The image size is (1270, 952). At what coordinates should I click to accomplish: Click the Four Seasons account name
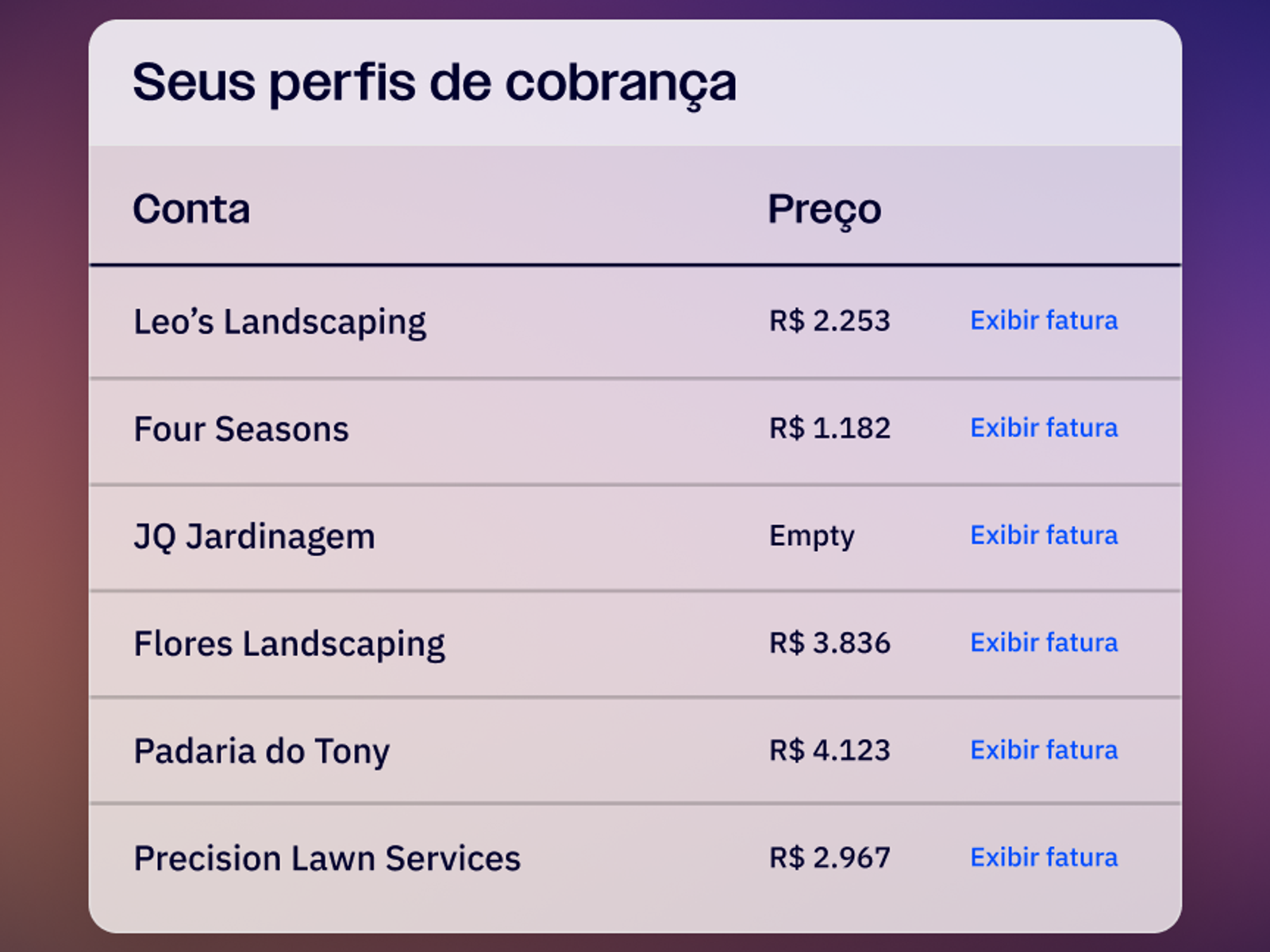(x=241, y=429)
